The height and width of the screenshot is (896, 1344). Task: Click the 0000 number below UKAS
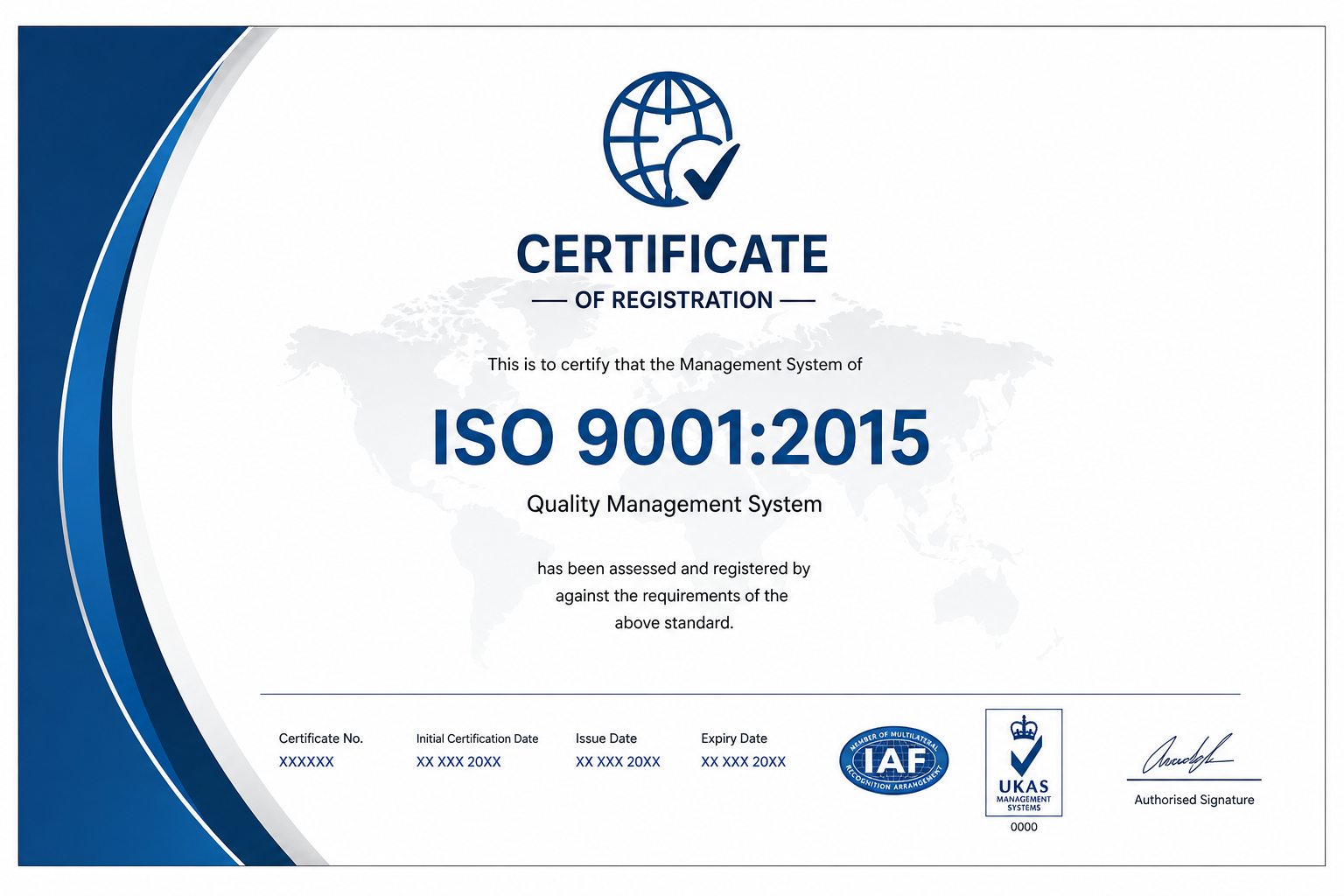click(x=1024, y=827)
